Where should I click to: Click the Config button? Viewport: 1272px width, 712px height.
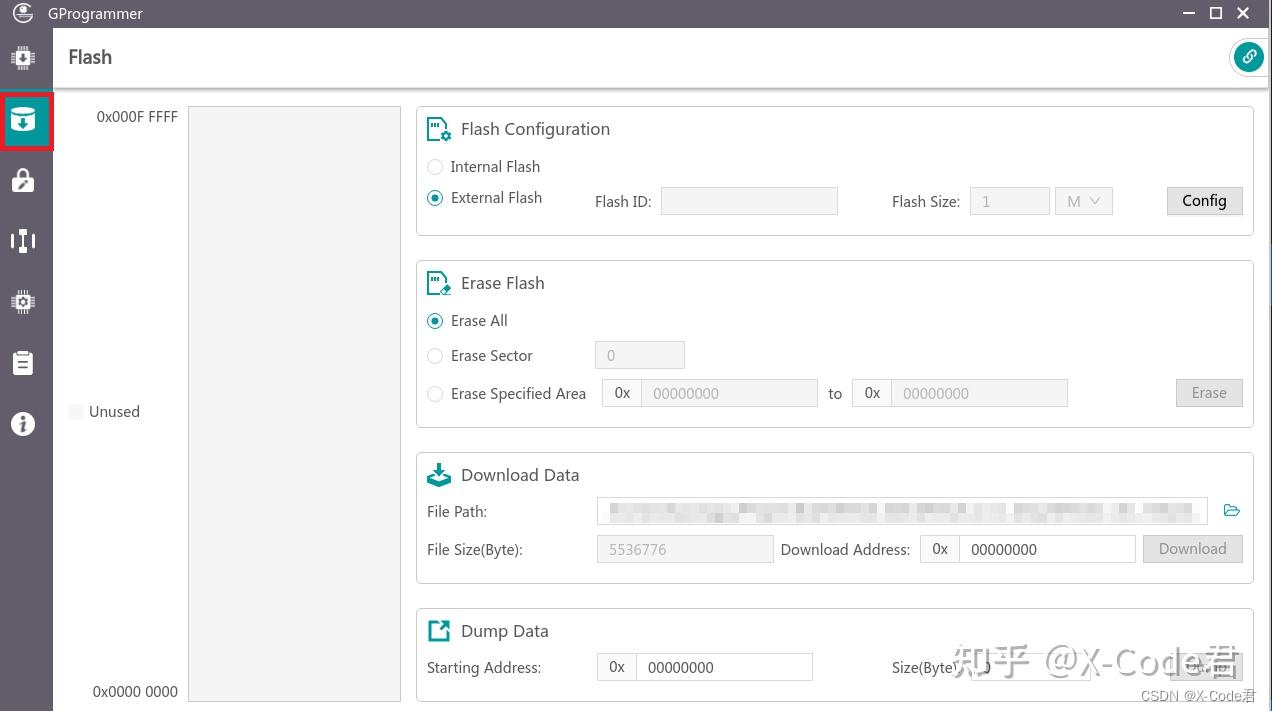click(x=1204, y=201)
